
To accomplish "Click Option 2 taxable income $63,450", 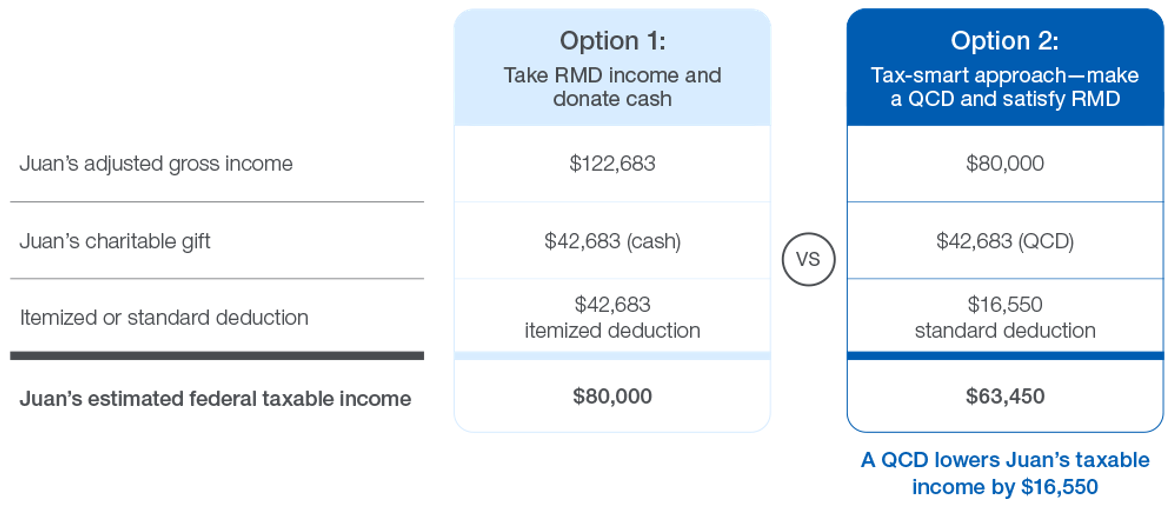I will [1005, 396].
